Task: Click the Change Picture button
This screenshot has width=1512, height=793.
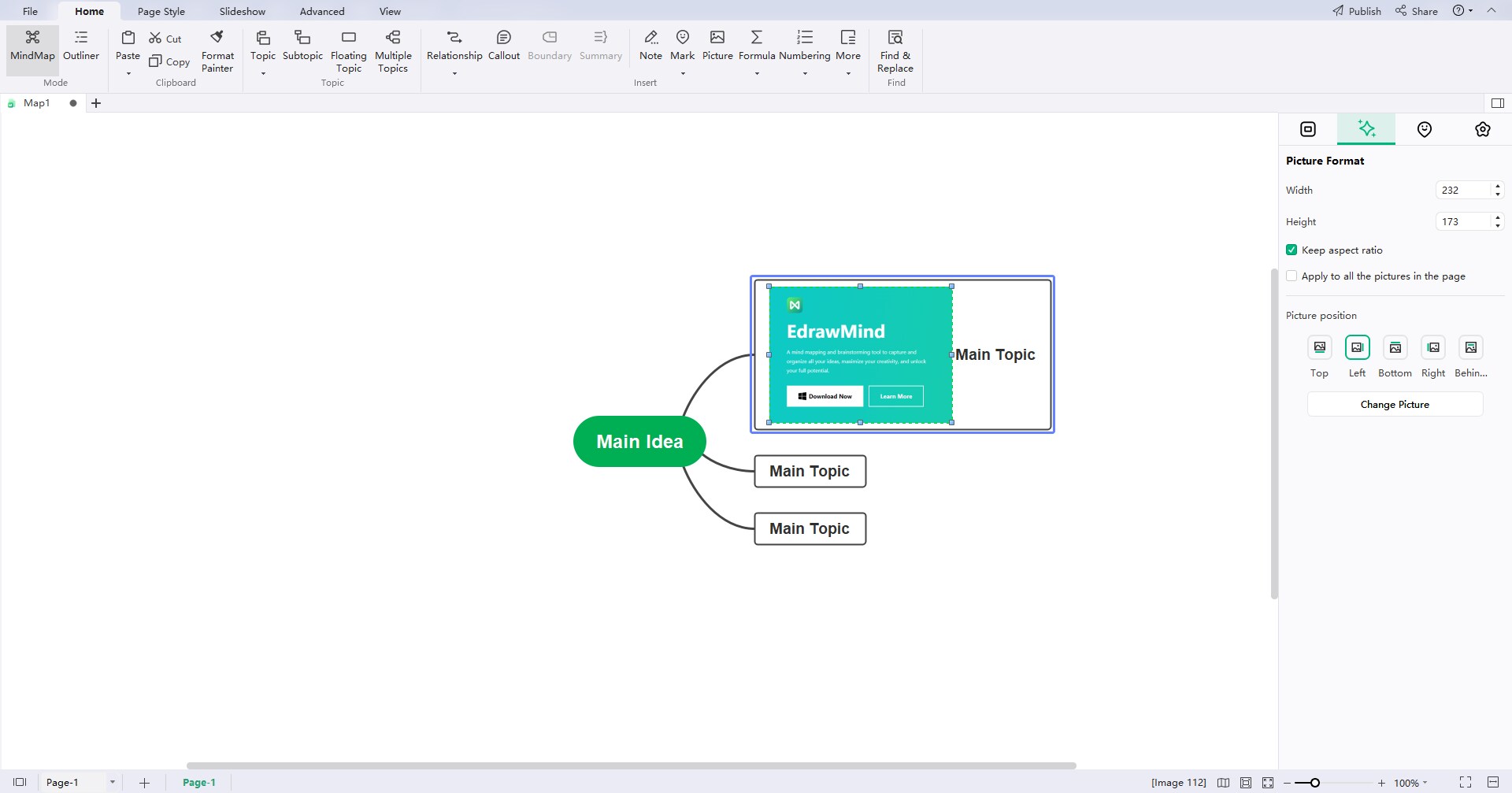Action: (1395, 405)
